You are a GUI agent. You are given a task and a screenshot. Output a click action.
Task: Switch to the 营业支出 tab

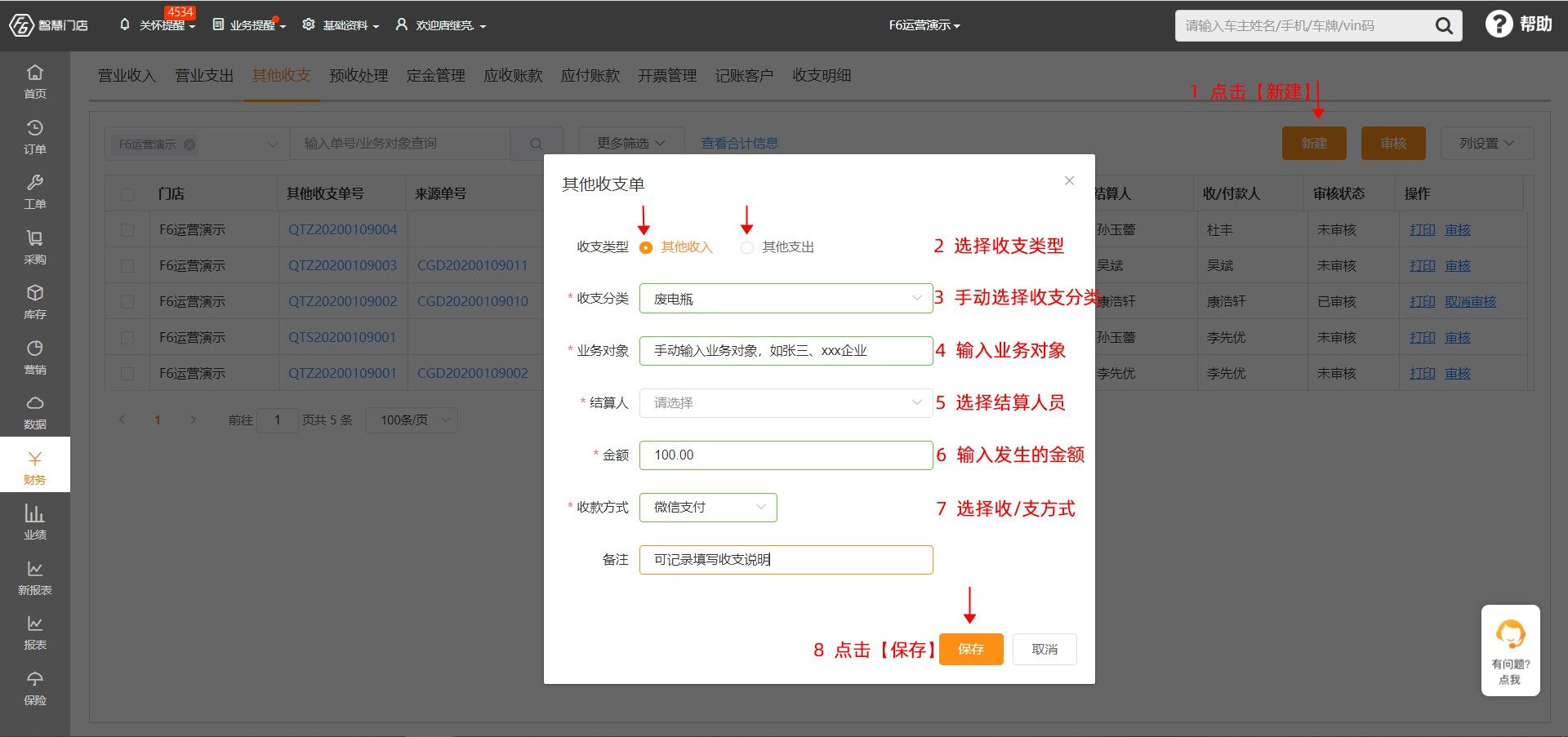(x=204, y=76)
